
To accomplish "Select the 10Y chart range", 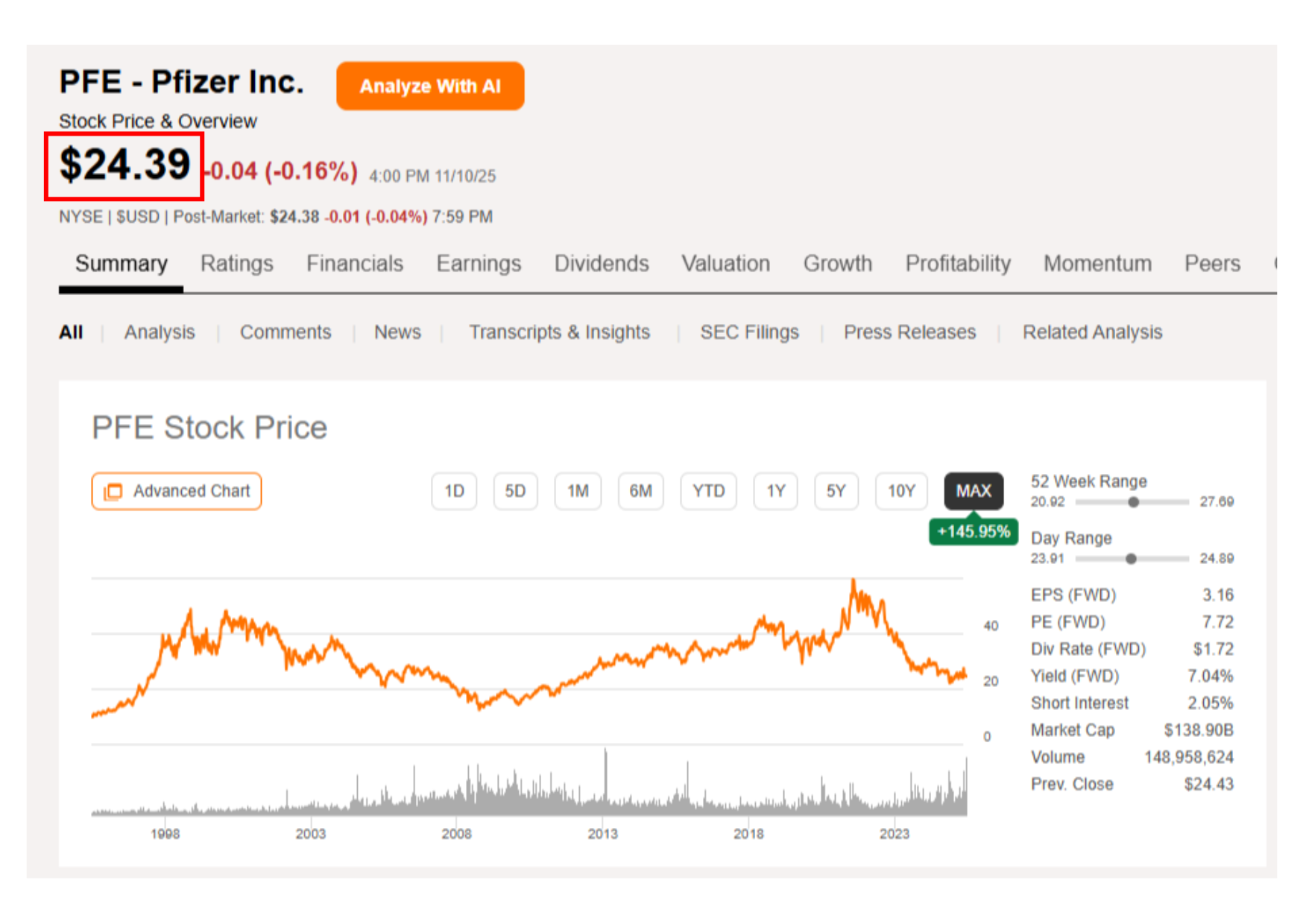I will 900,491.
